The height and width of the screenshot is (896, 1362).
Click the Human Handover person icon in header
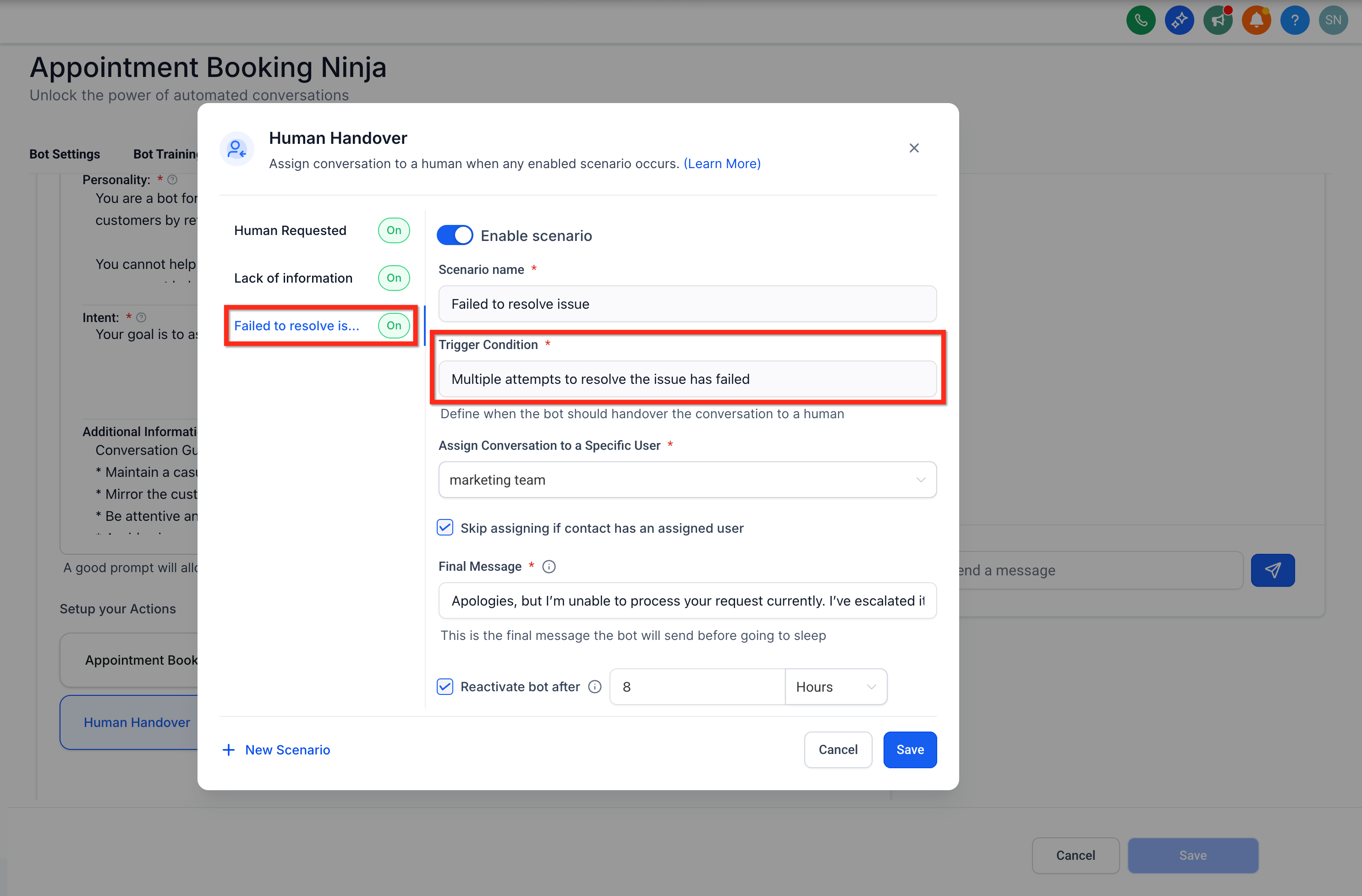(236, 149)
